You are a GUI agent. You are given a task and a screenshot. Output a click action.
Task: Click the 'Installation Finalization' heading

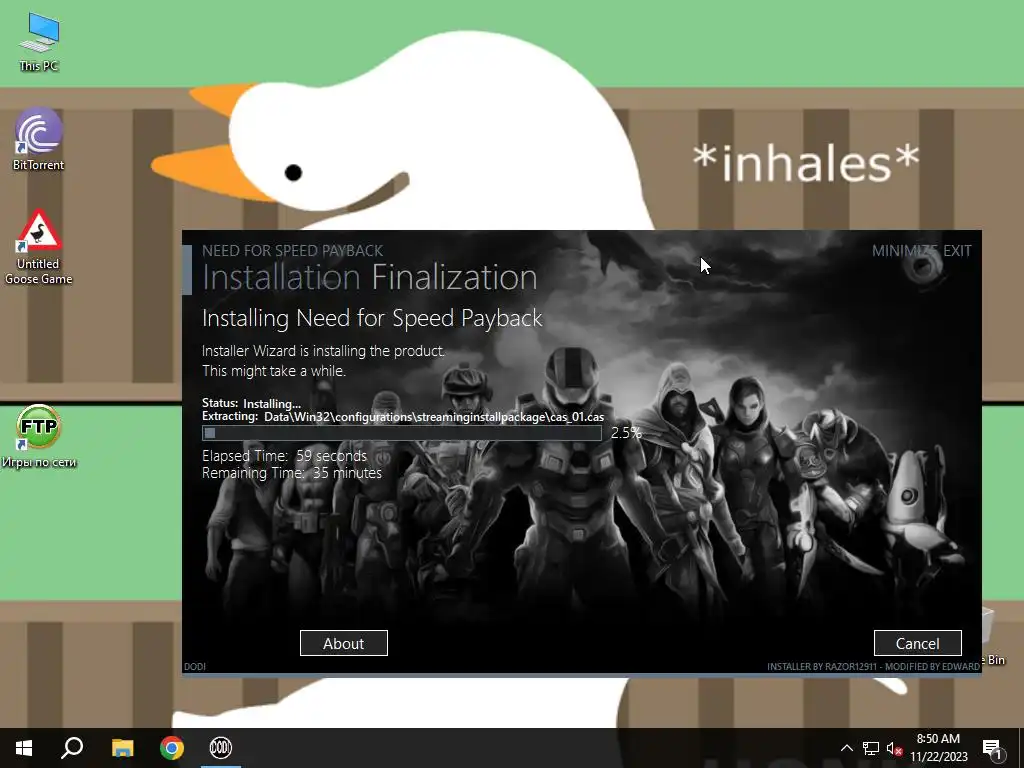[x=370, y=277]
